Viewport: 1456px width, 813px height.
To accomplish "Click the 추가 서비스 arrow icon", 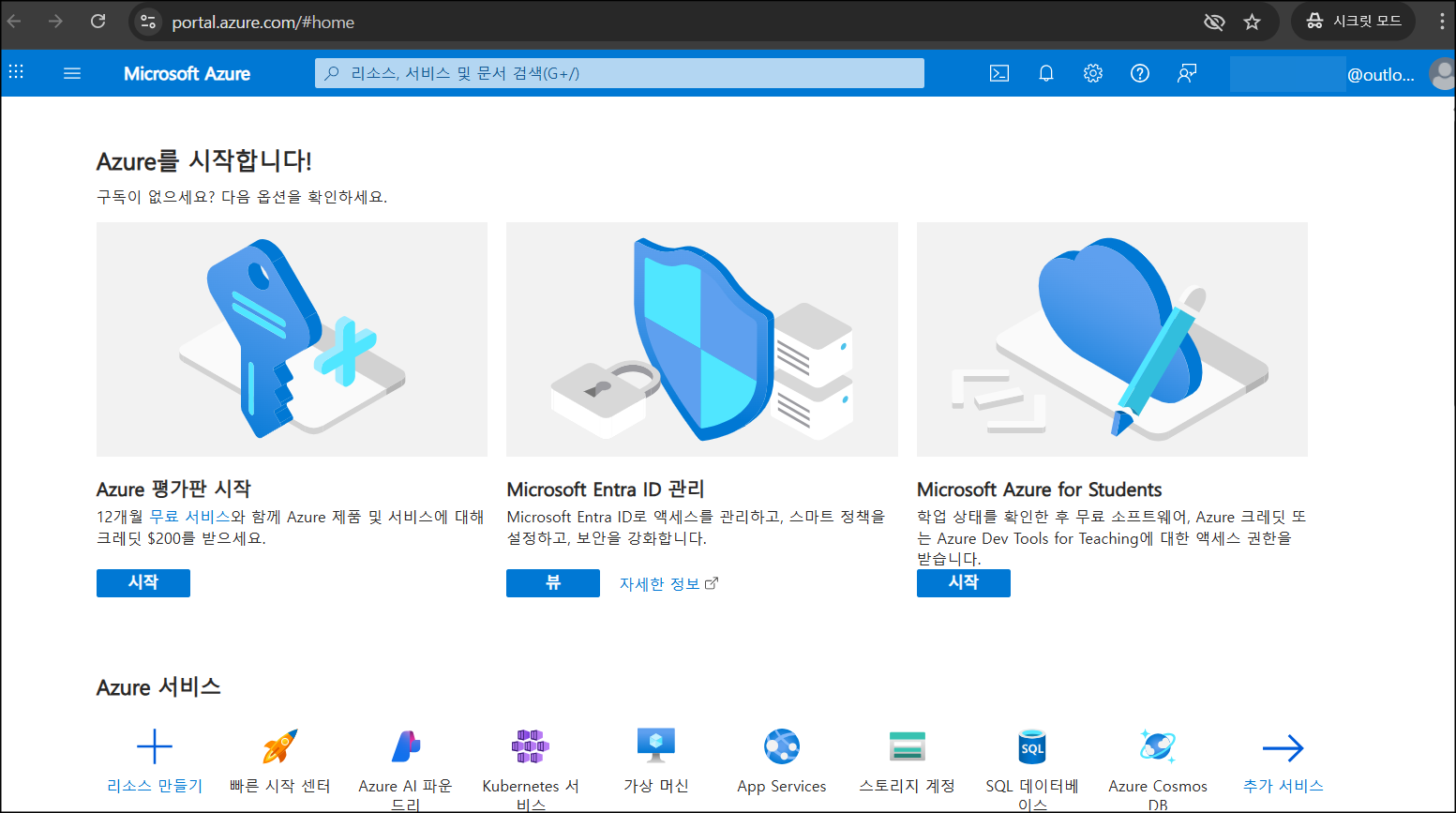I will coord(1283,747).
